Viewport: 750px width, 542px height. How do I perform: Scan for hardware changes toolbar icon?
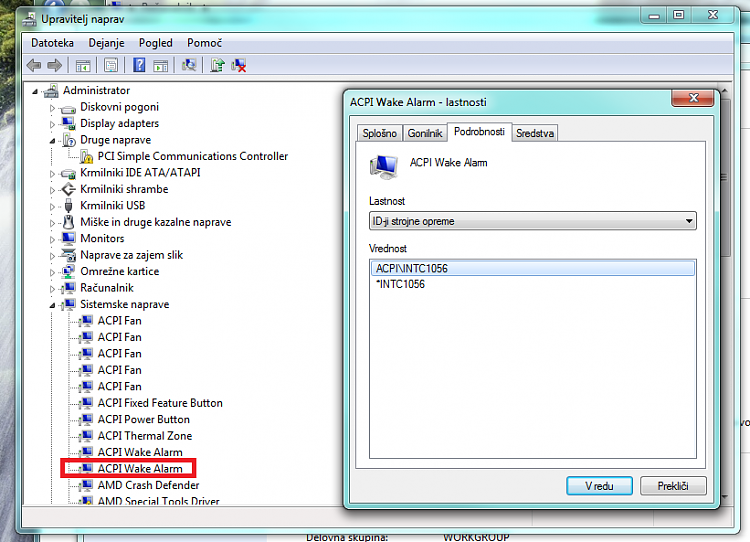(x=189, y=65)
